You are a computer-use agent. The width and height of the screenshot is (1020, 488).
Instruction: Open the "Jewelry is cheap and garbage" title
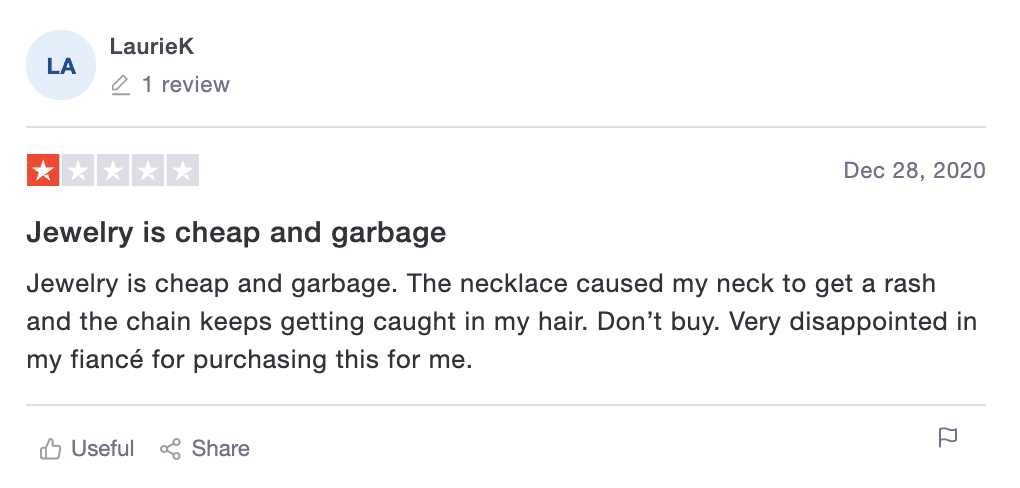pyautogui.click(x=236, y=232)
